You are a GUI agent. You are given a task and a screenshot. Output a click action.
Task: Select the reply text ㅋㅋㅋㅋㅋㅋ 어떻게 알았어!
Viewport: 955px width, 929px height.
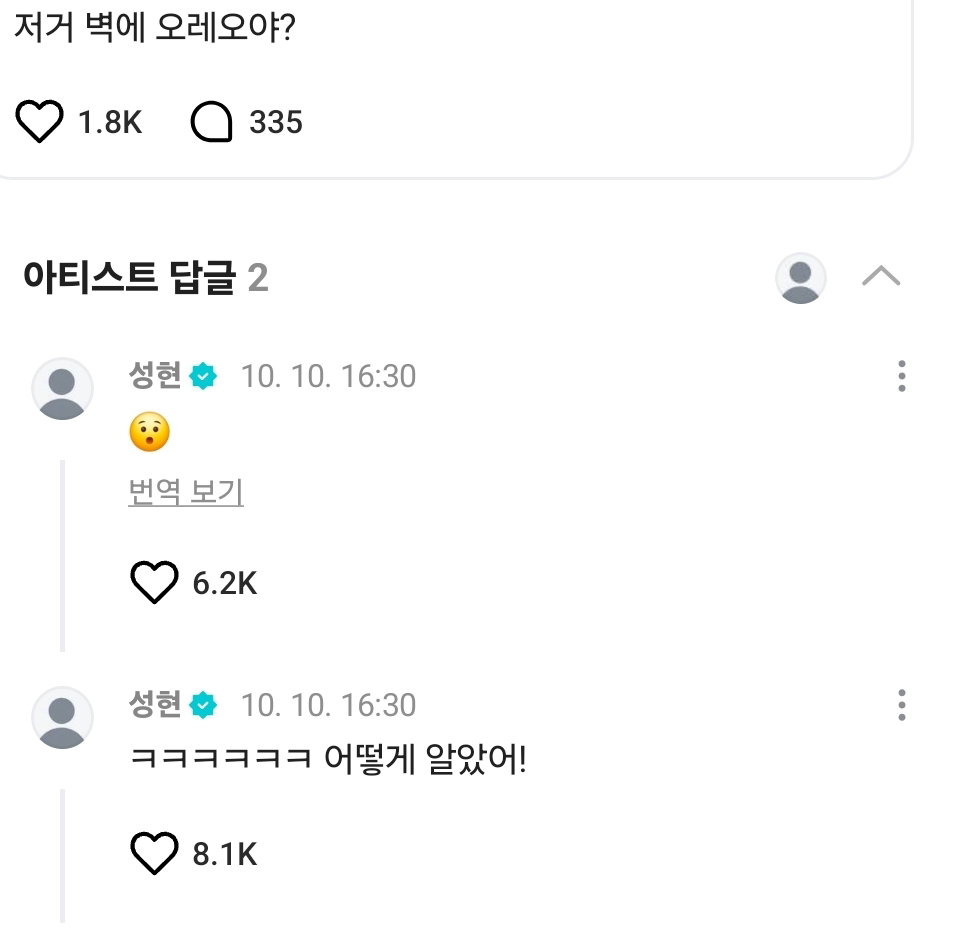(328, 759)
